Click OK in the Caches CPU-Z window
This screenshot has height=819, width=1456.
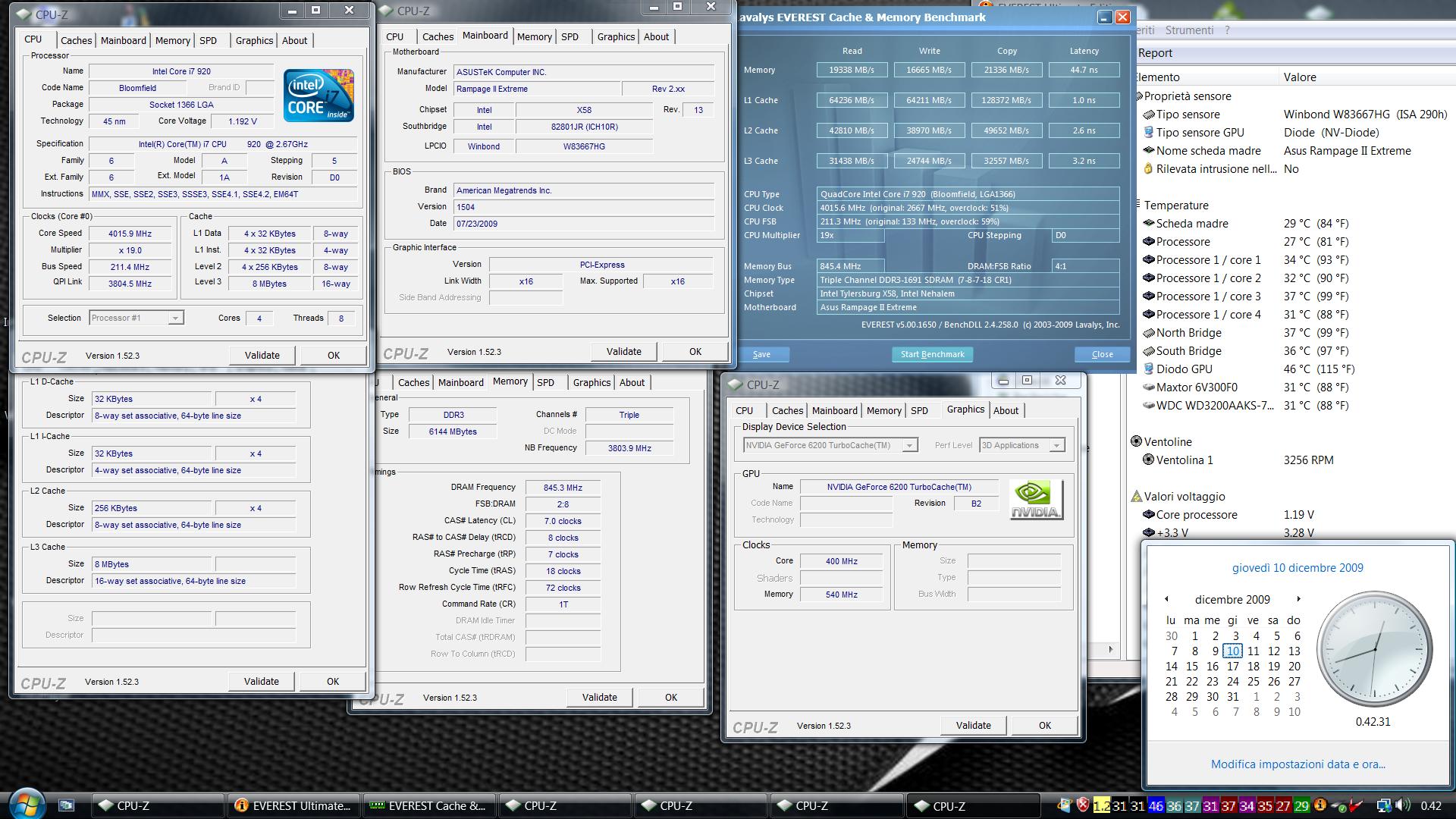tap(332, 682)
